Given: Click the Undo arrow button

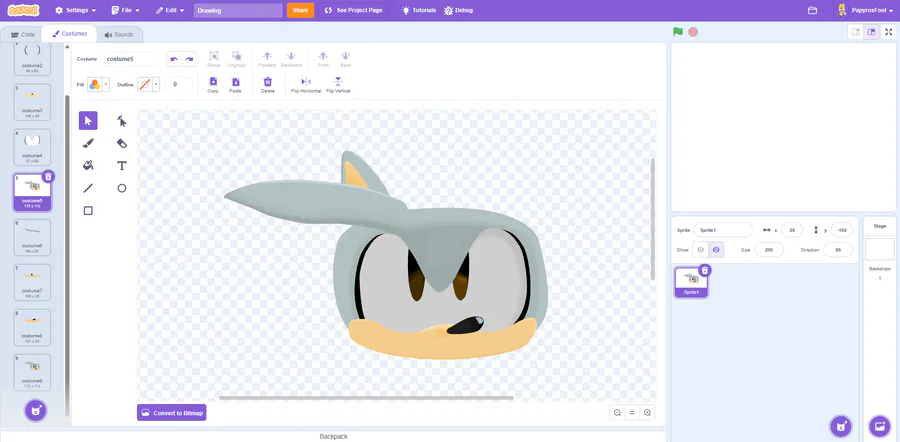Looking at the screenshot, I should coord(174,59).
